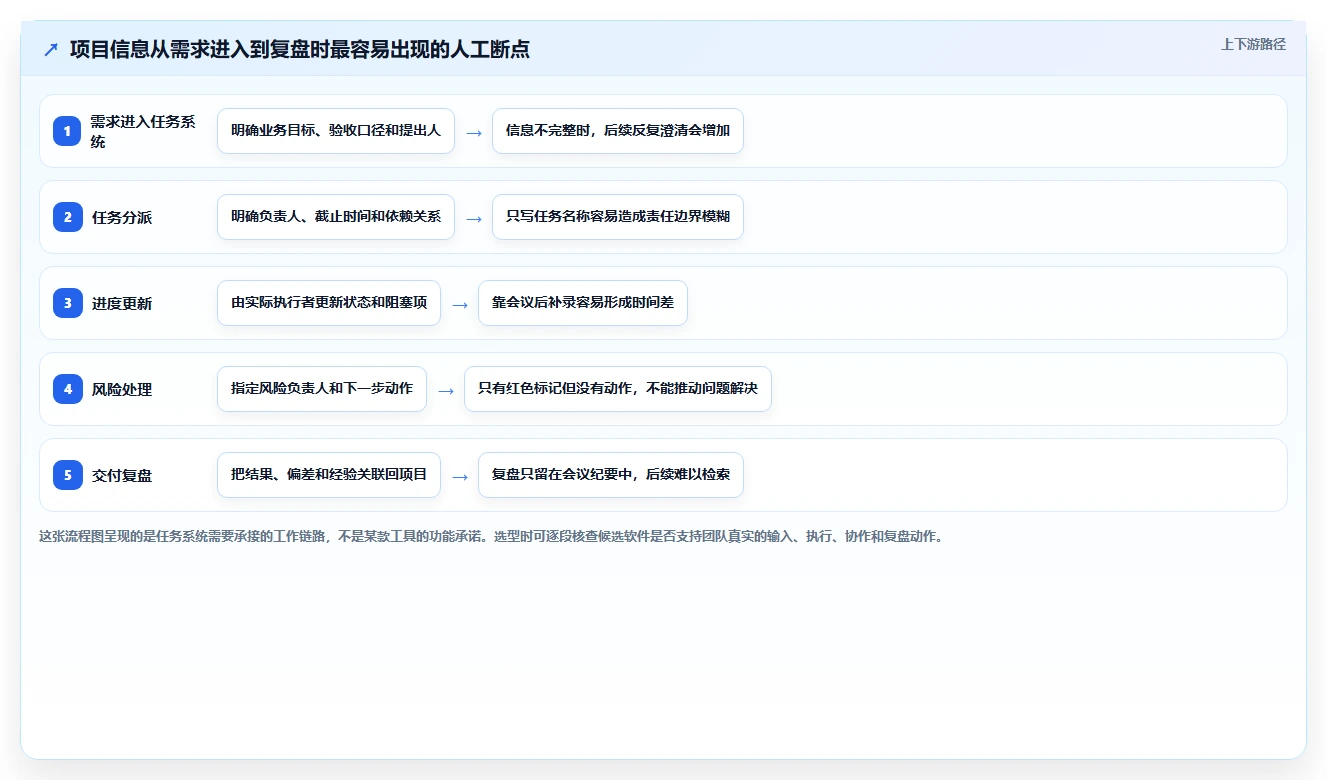Click the arrow icon beside the flowchart title
This screenshot has height=780, width=1327.
point(51,49)
